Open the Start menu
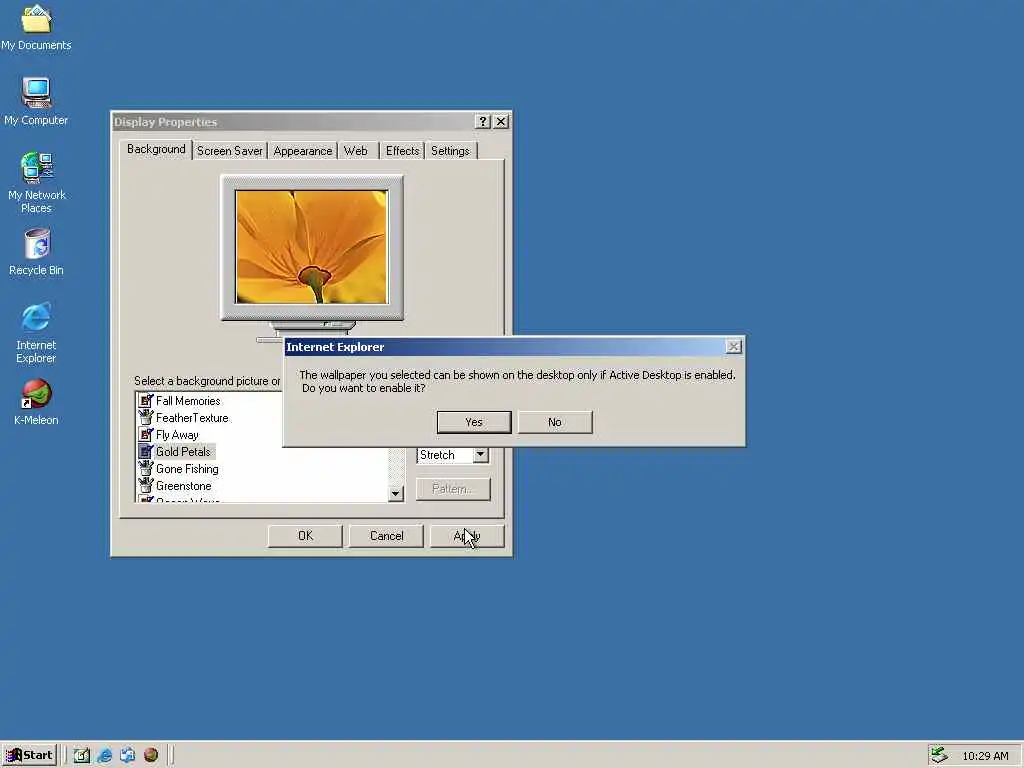Screen dimensions: 1024x768 [29, 756]
